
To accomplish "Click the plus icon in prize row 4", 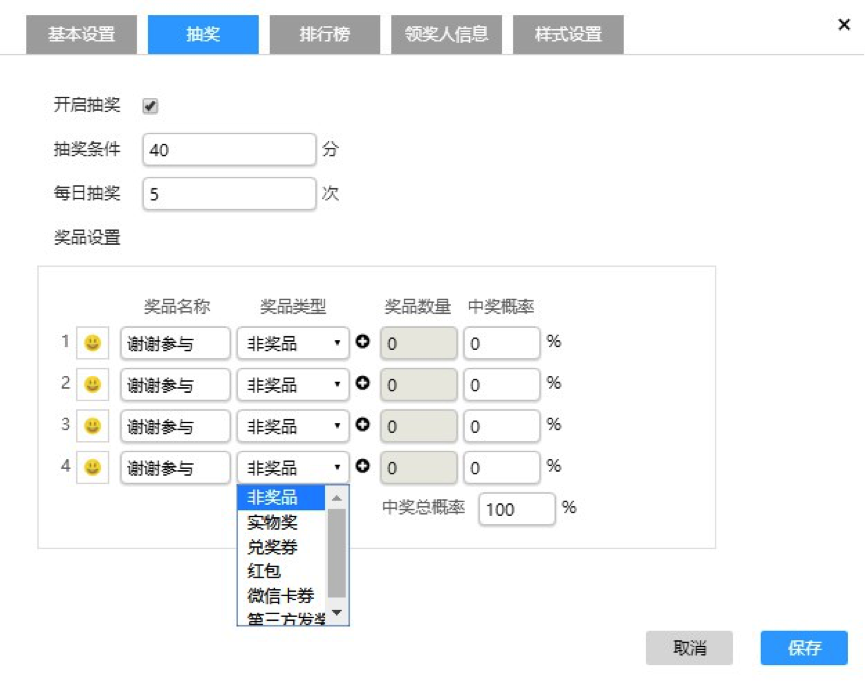I will pos(362,466).
